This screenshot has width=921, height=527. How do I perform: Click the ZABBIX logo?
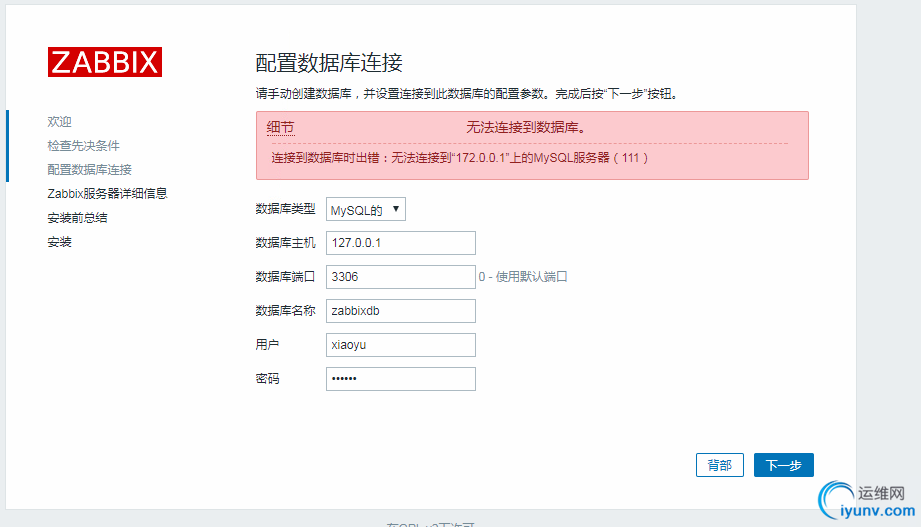(105, 62)
